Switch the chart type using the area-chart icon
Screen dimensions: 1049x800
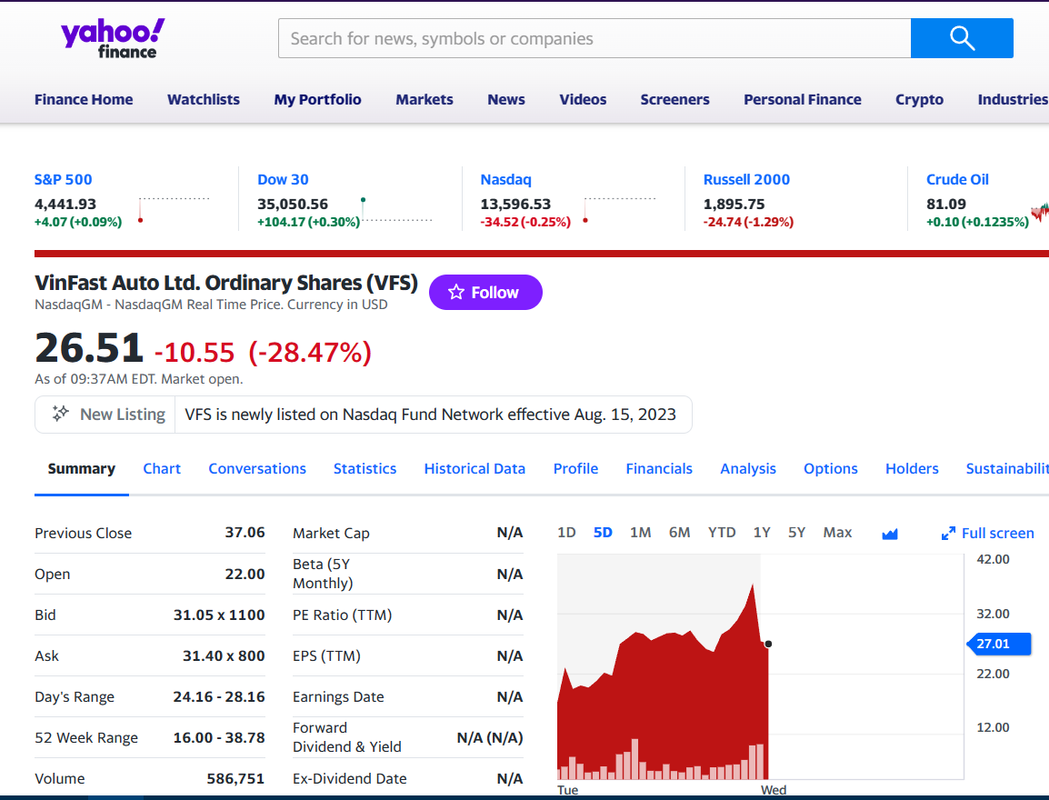(890, 533)
